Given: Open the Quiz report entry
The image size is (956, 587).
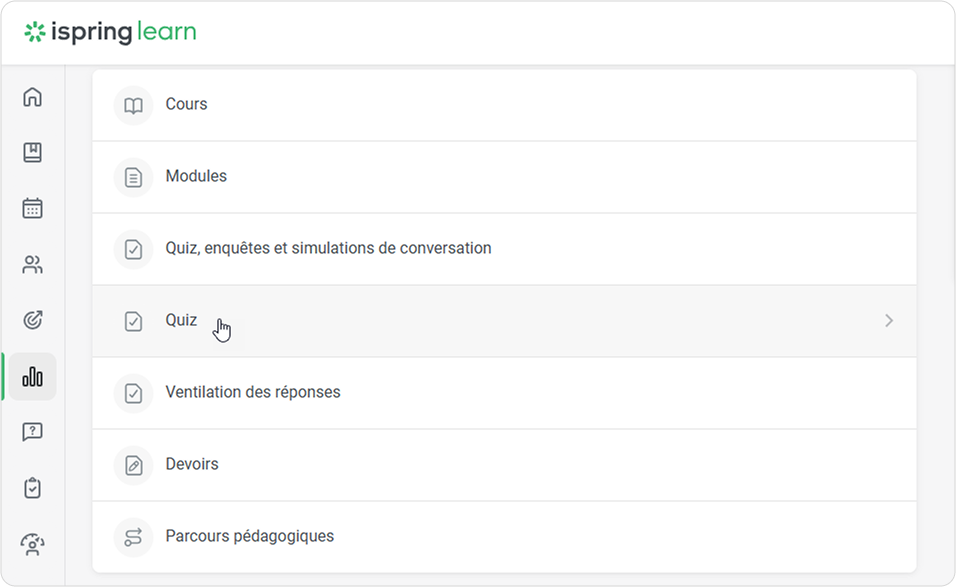Looking at the screenshot, I should tap(181, 321).
